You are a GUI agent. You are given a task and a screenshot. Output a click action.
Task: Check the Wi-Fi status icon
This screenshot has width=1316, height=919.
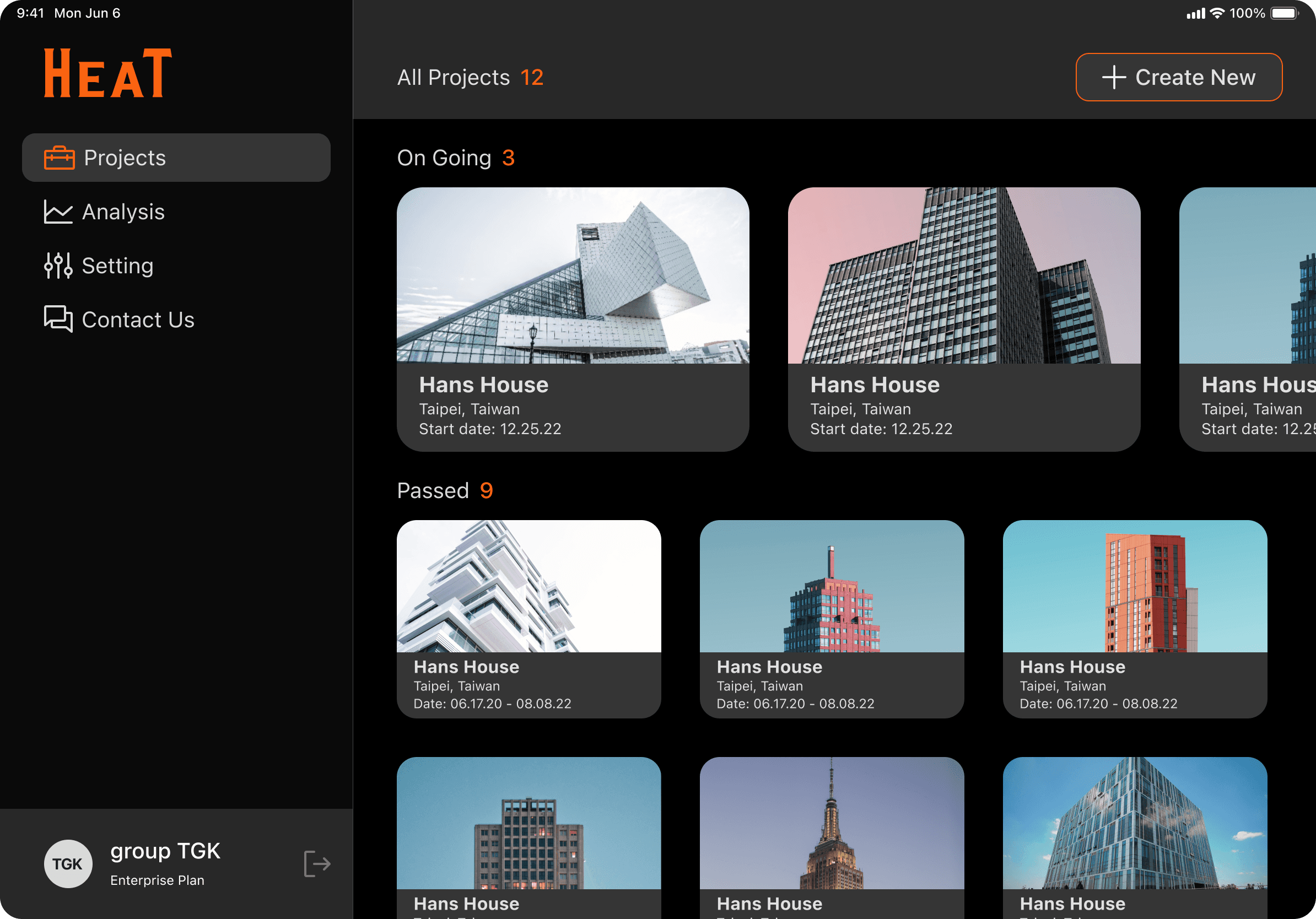(1216, 13)
